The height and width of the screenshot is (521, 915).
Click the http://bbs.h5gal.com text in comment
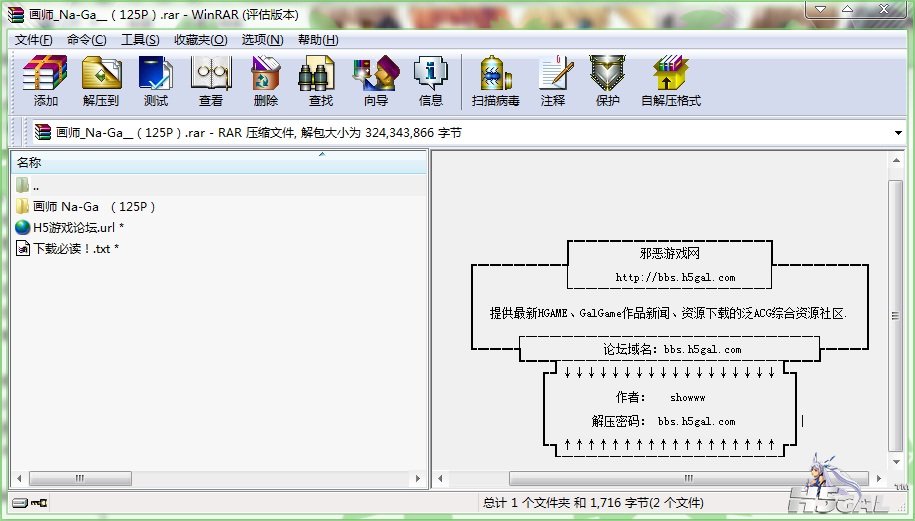[675, 278]
